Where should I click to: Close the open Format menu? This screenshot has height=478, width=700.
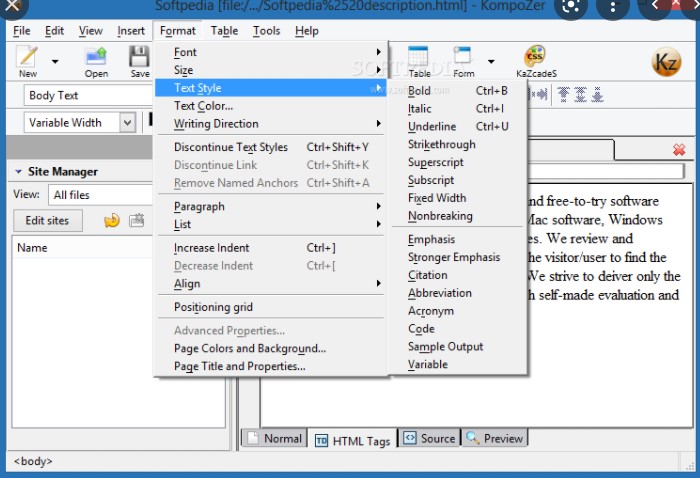(178, 31)
